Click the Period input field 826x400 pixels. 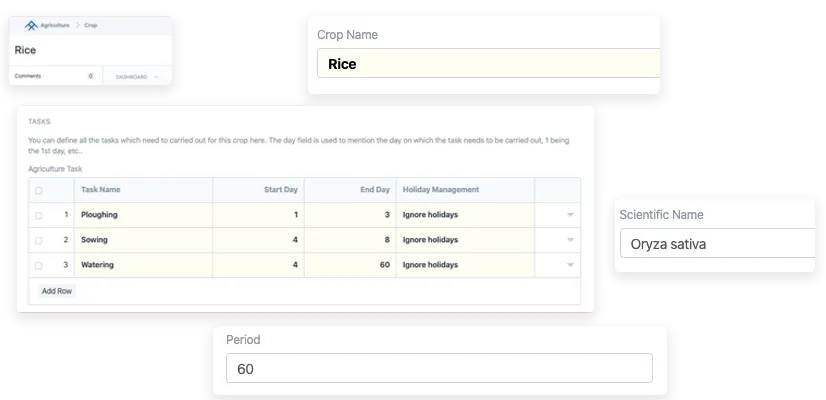pos(438,368)
